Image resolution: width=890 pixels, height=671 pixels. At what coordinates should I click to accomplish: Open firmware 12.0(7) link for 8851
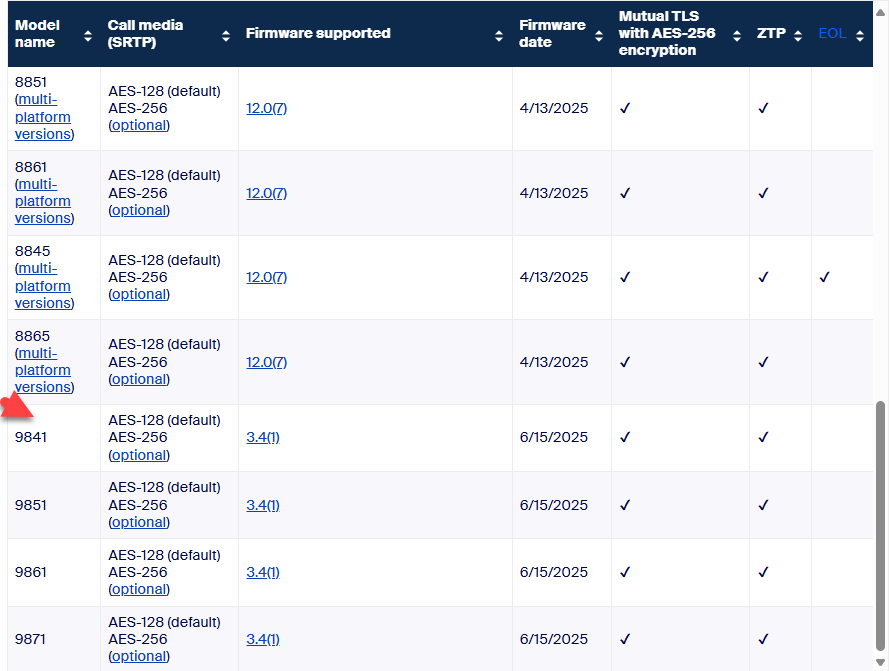point(266,108)
